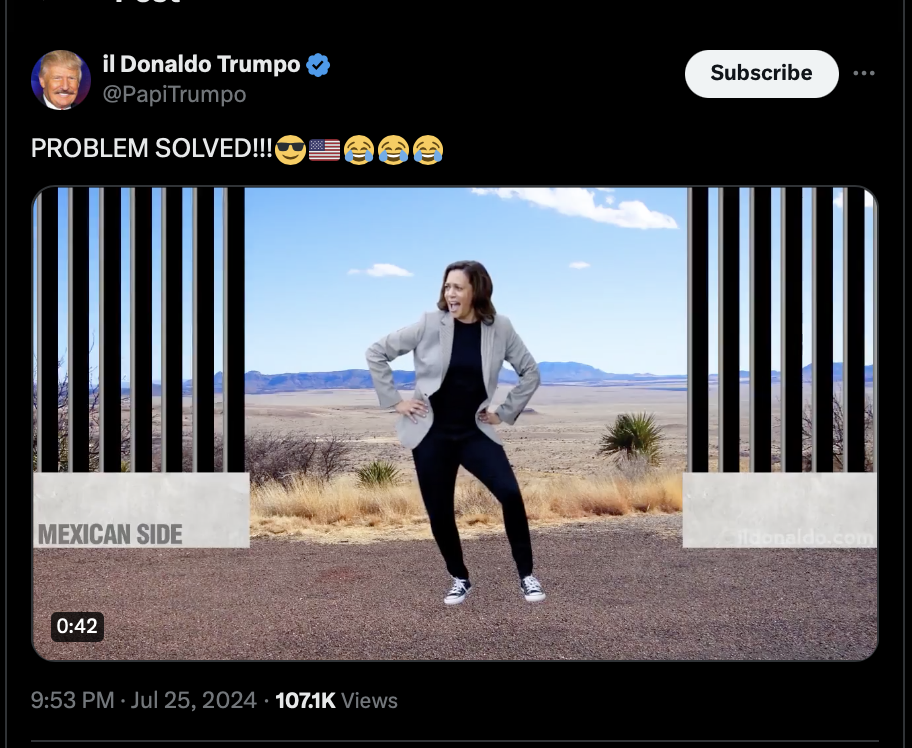This screenshot has width=912, height=748.
Task: Open the 107.1K Views count
Action: [336, 700]
